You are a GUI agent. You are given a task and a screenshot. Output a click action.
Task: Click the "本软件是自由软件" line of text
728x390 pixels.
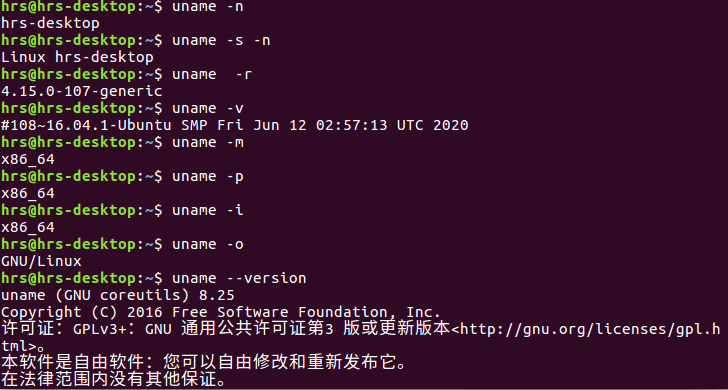point(203,362)
